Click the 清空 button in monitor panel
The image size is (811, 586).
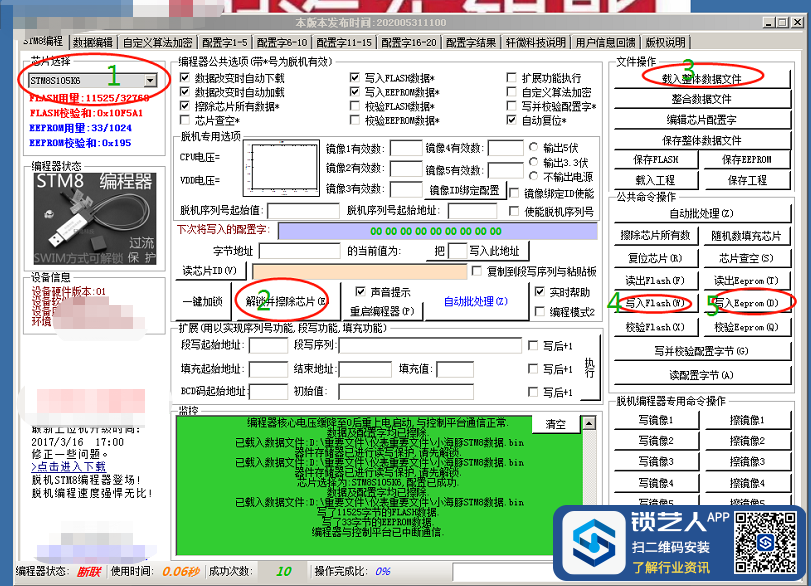coord(555,425)
